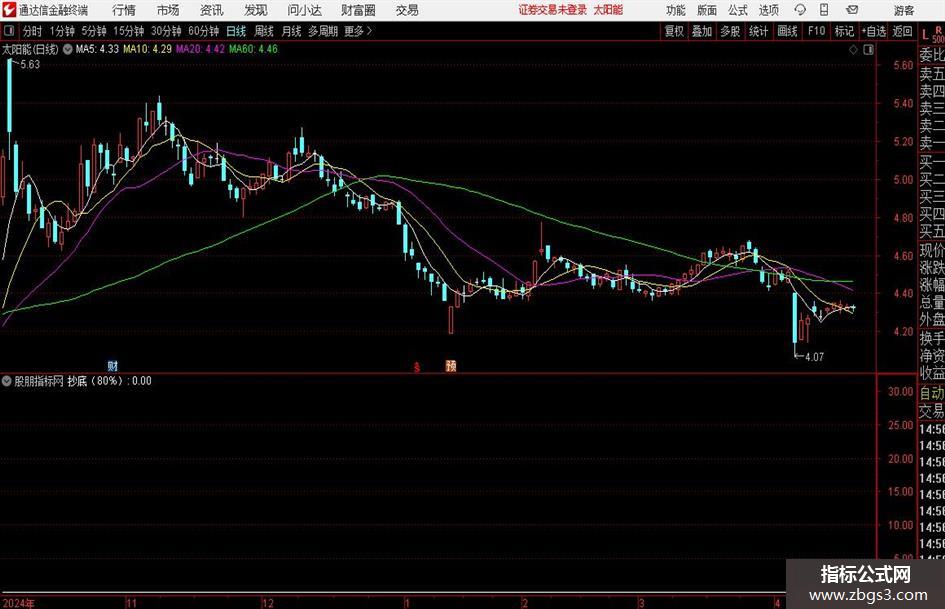The width and height of the screenshot is (945, 609).
Task: Switch to 30分钟 period tab
Action: coord(166,31)
